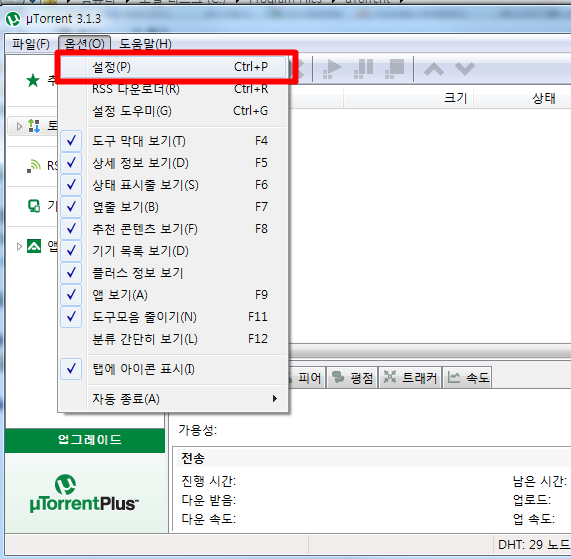Switch to the 속도 tab
The height and width of the screenshot is (559, 571).
click(x=468, y=378)
